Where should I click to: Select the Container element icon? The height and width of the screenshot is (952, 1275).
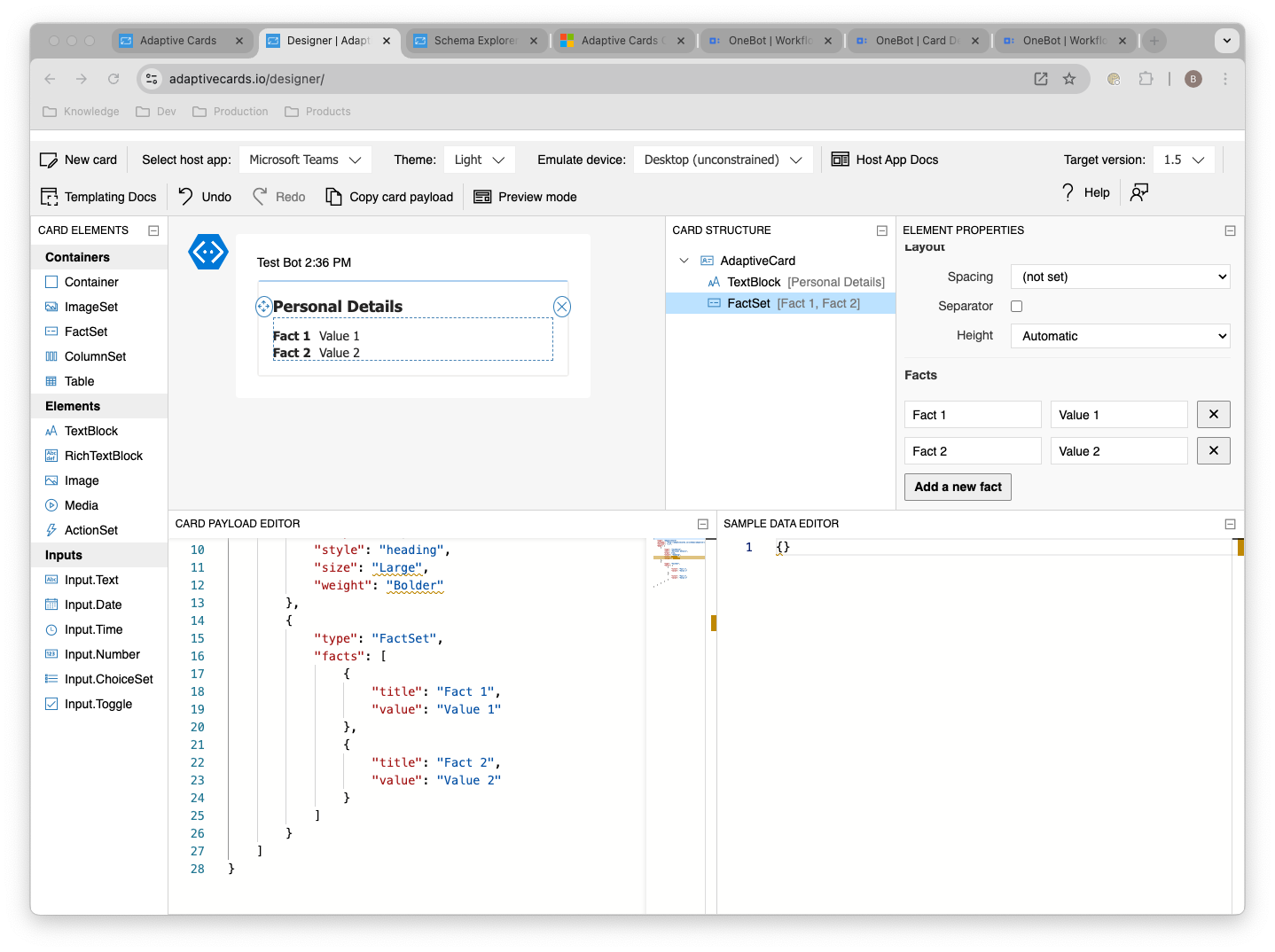[51, 282]
